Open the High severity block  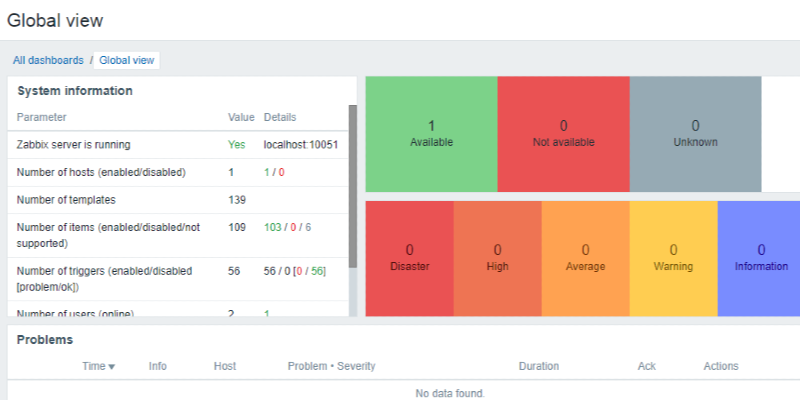click(x=497, y=258)
